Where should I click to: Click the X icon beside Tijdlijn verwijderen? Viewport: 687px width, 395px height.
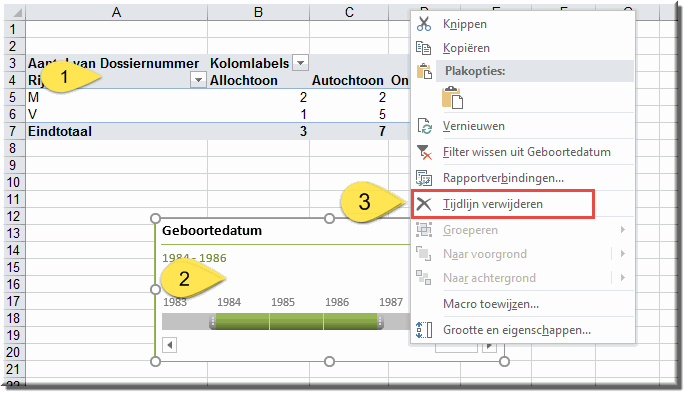(x=424, y=204)
